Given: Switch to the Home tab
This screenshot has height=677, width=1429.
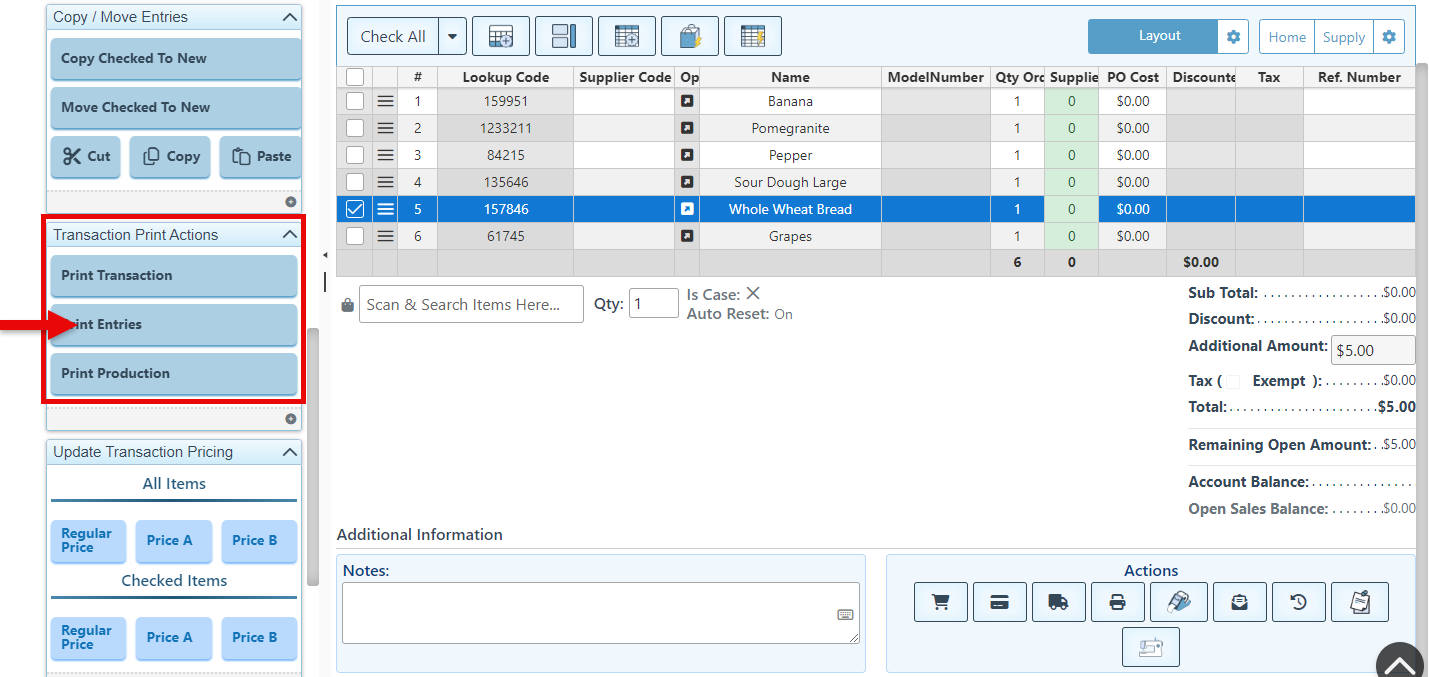Looking at the screenshot, I should (1287, 37).
